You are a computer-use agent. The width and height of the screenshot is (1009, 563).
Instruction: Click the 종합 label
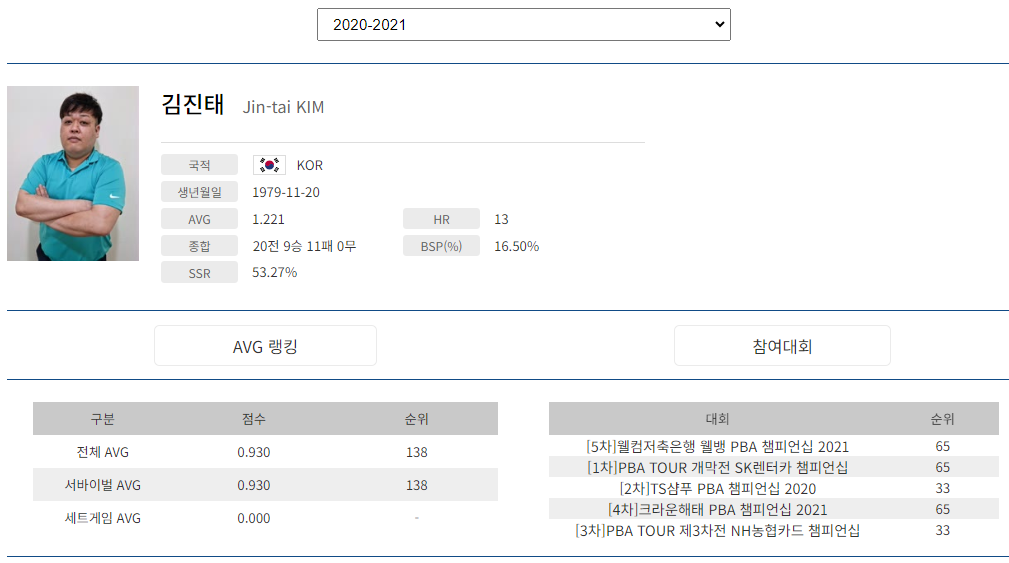[199, 246]
